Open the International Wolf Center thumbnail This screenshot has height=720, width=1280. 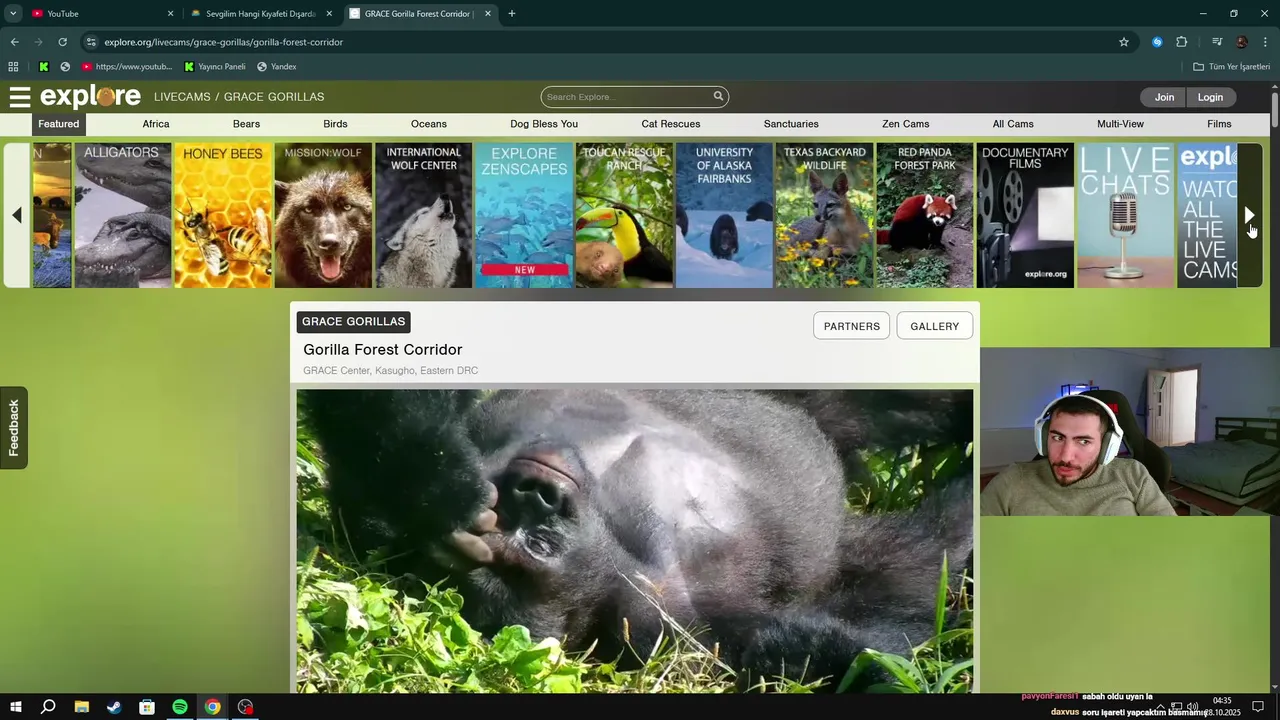pyautogui.click(x=423, y=215)
